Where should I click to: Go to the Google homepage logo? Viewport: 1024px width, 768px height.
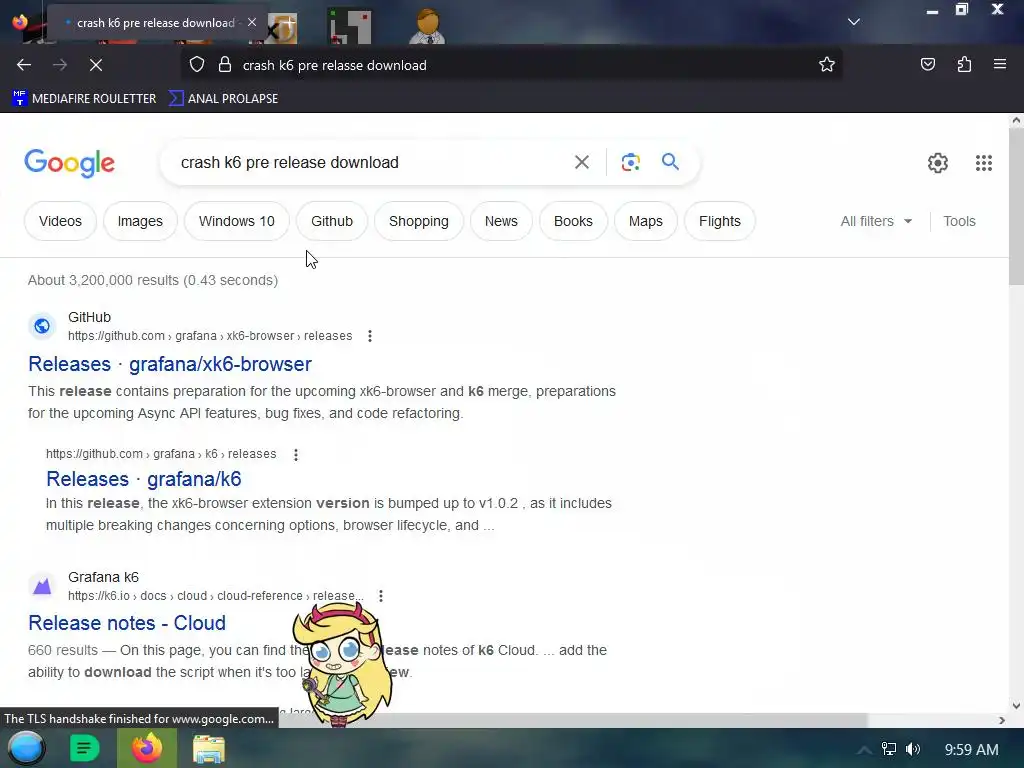[x=69, y=163]
